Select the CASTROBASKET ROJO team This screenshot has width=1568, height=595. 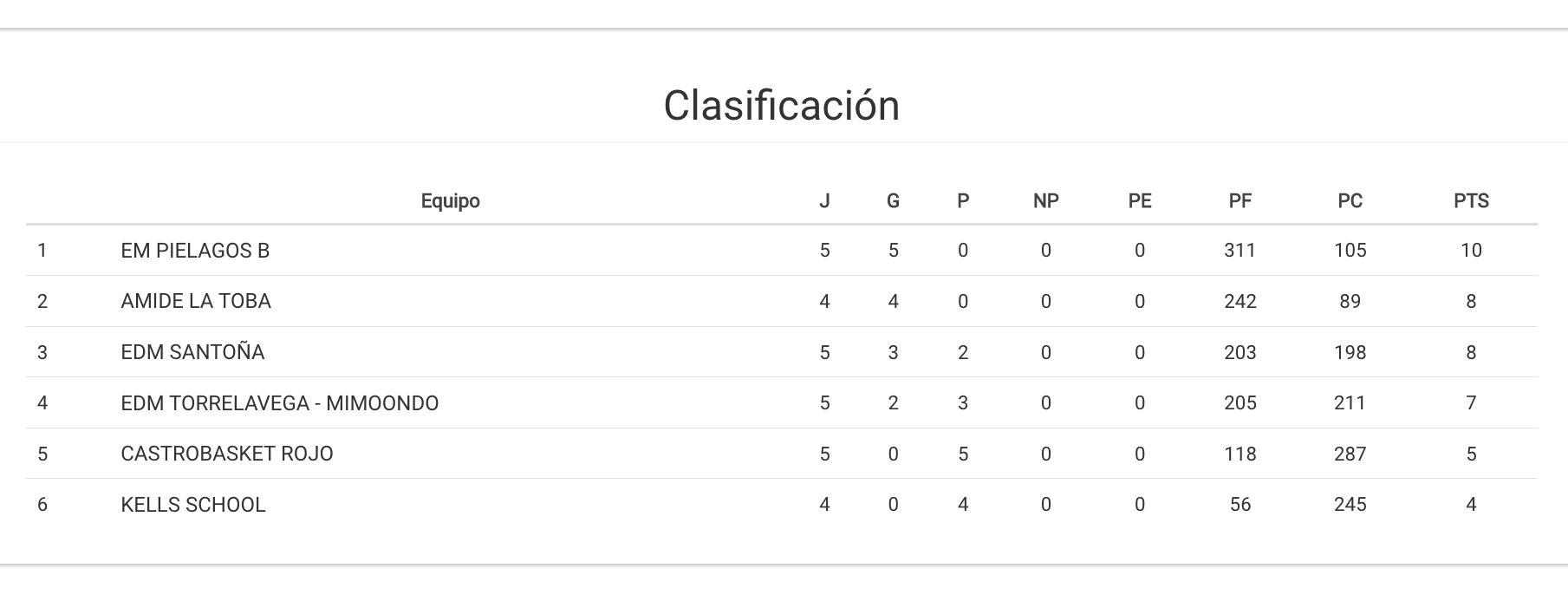click(227, 454)
